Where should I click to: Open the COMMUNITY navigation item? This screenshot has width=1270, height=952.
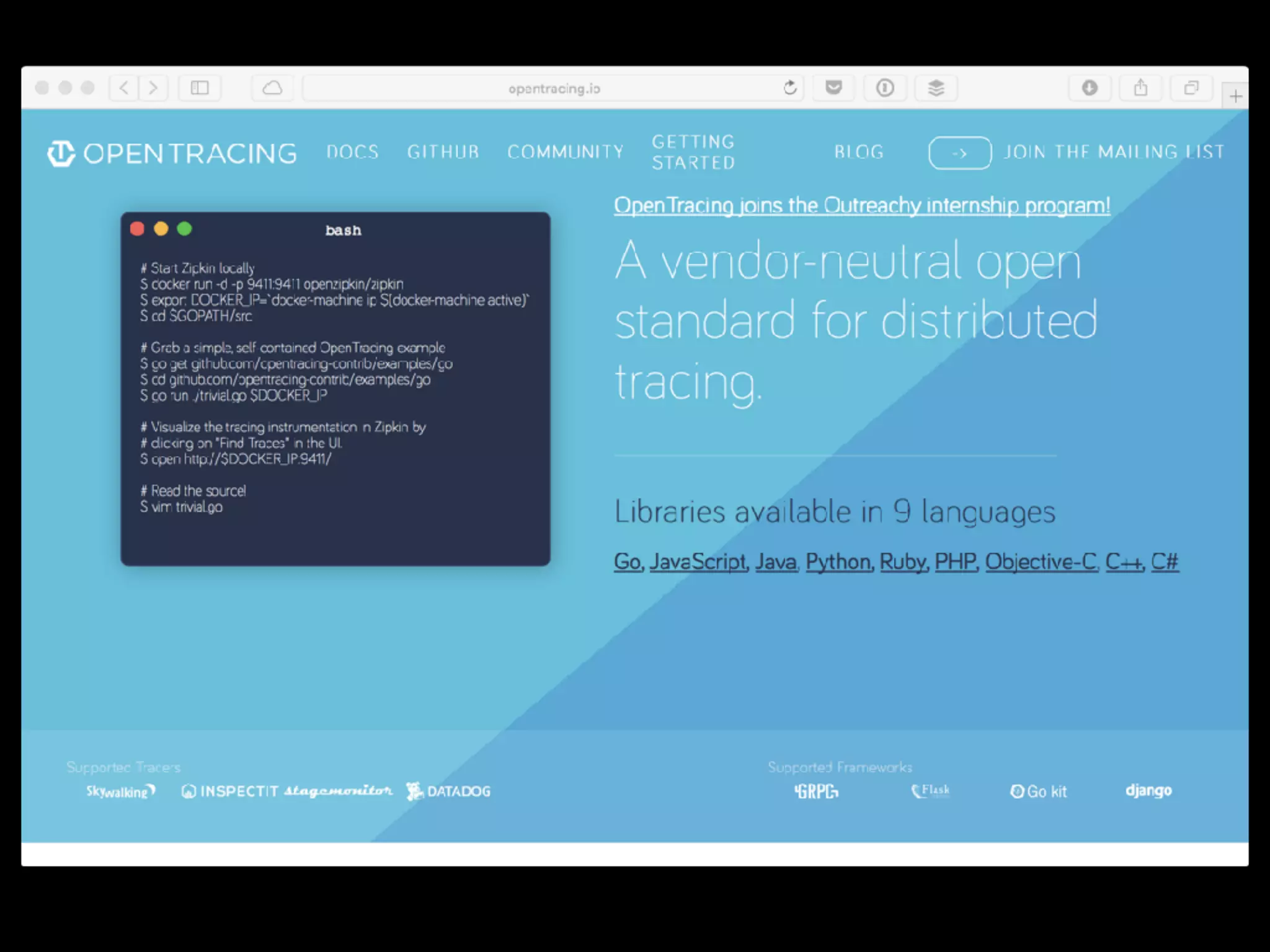coord(565,152)
